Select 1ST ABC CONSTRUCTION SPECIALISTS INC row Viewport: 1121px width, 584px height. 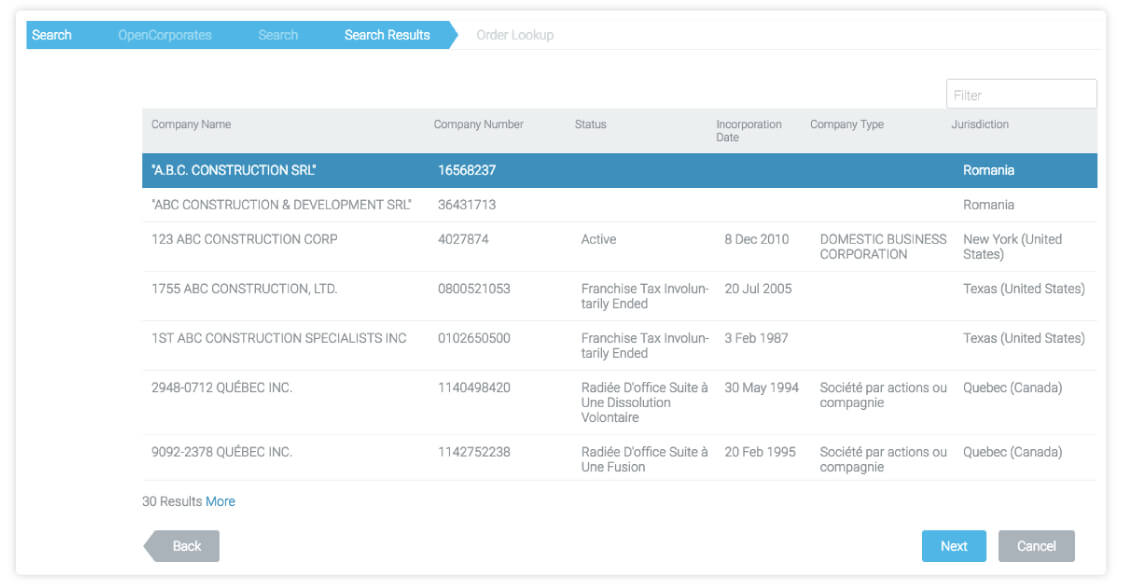[619, 345]
